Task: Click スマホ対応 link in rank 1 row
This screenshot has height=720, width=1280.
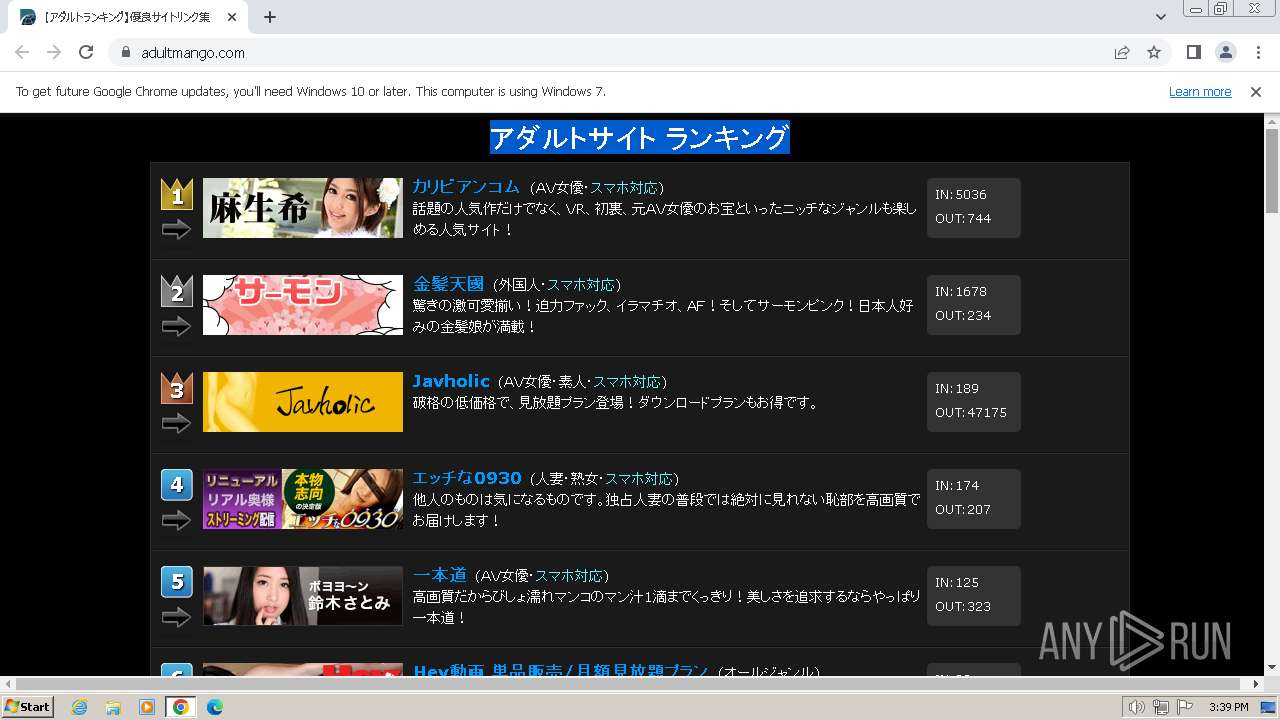Action: tap(624, 188)
